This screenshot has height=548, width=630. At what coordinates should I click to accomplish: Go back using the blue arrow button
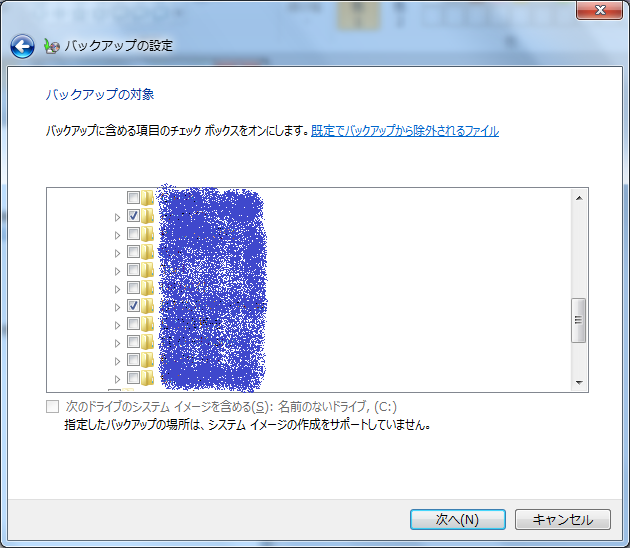(22, 47)
